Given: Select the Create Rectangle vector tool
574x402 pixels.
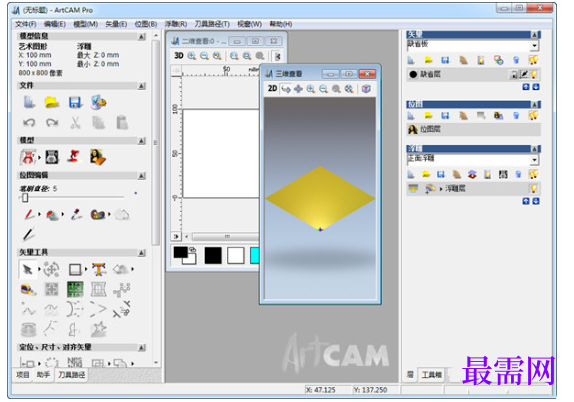Looking at the screenshot, I should pyautogui.click(x=75, y=270).
